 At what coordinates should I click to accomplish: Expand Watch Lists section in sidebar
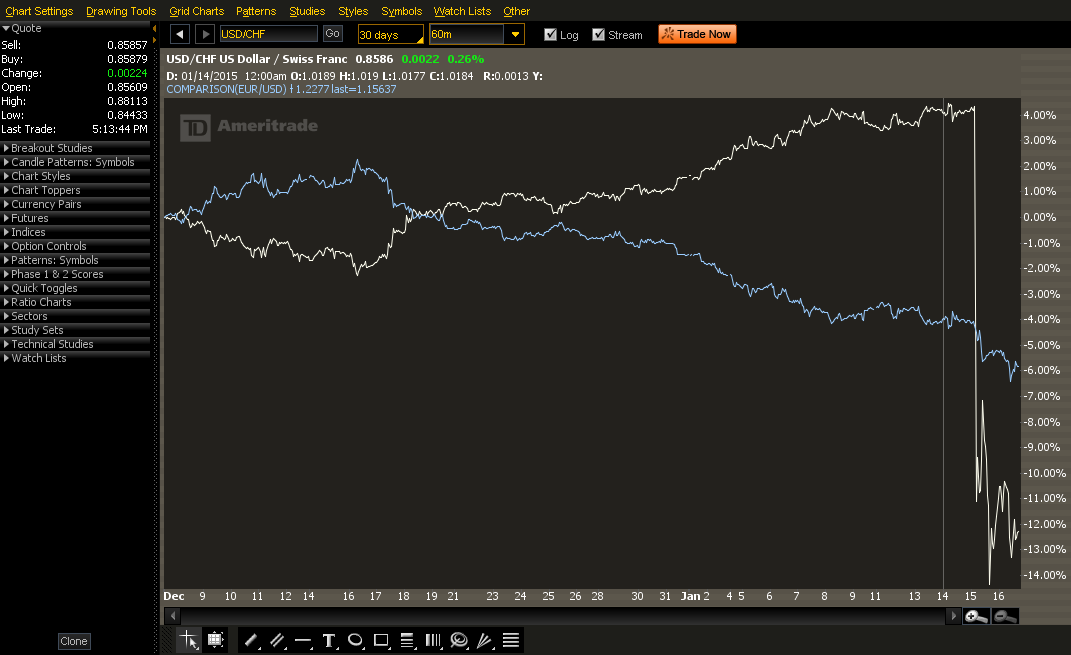75,358
